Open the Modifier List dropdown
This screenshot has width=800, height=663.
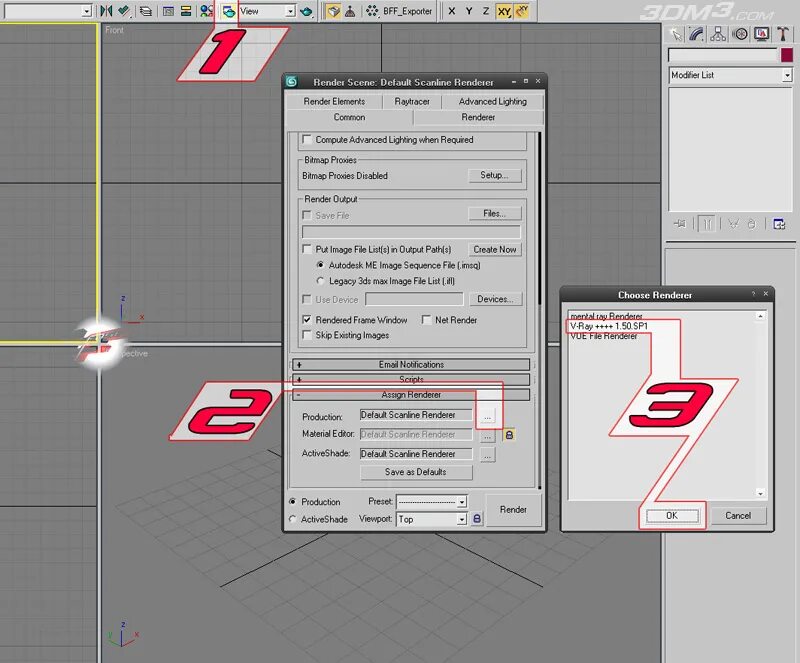730,75
